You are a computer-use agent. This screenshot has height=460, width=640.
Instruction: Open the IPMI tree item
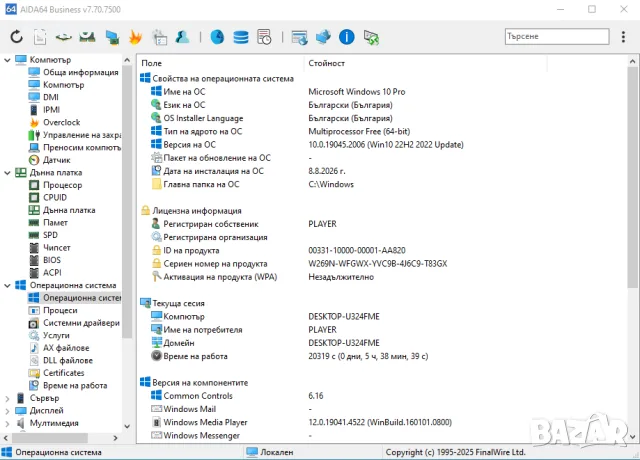pos(51,110)
